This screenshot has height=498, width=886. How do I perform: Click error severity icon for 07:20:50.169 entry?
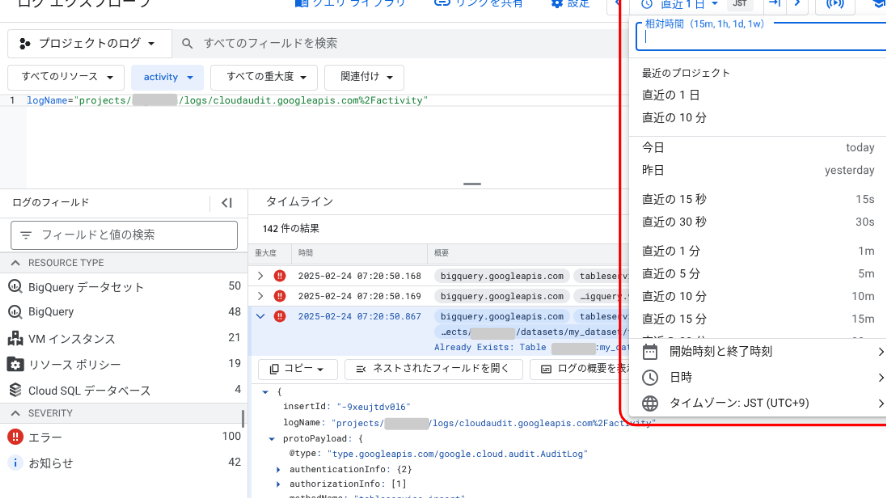[280, 296]
